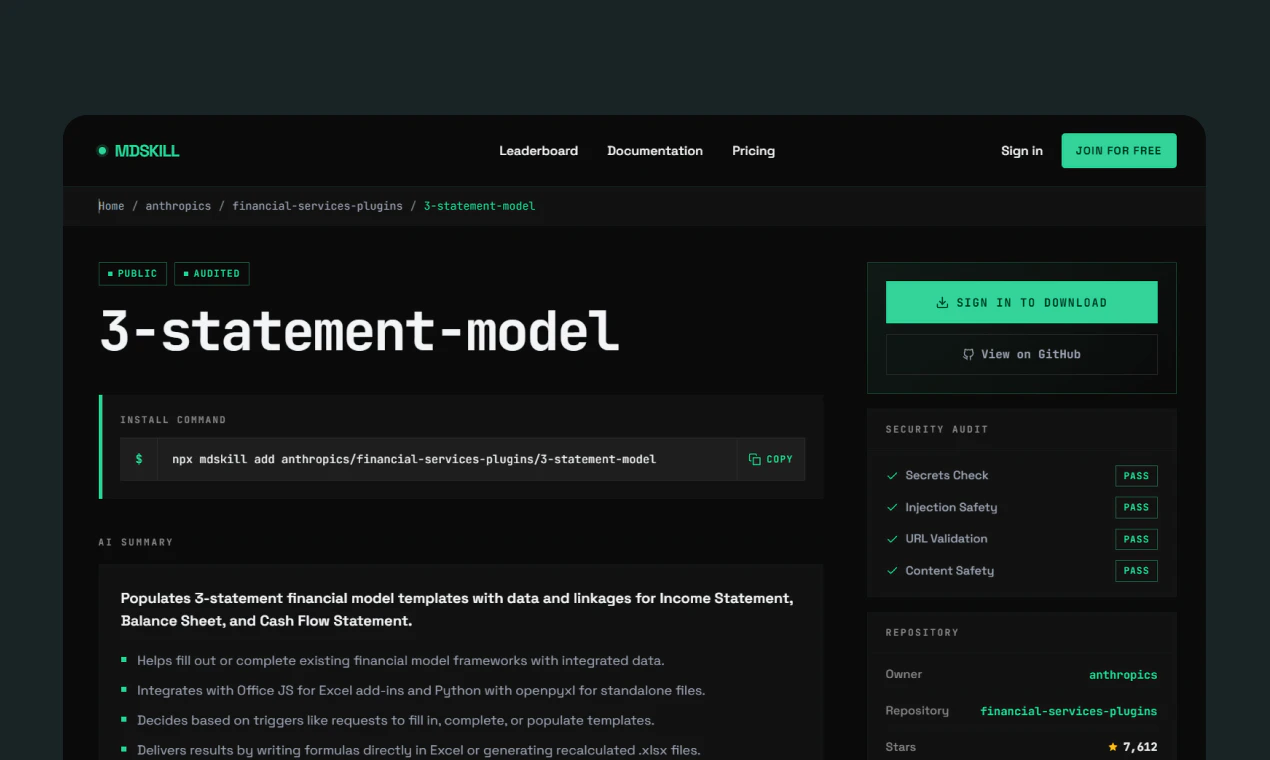The image size is (1270, 760).
Task: Click the 'Decides based on triggers' bullet
Action: pyautogui.click(x=395, y=720)
